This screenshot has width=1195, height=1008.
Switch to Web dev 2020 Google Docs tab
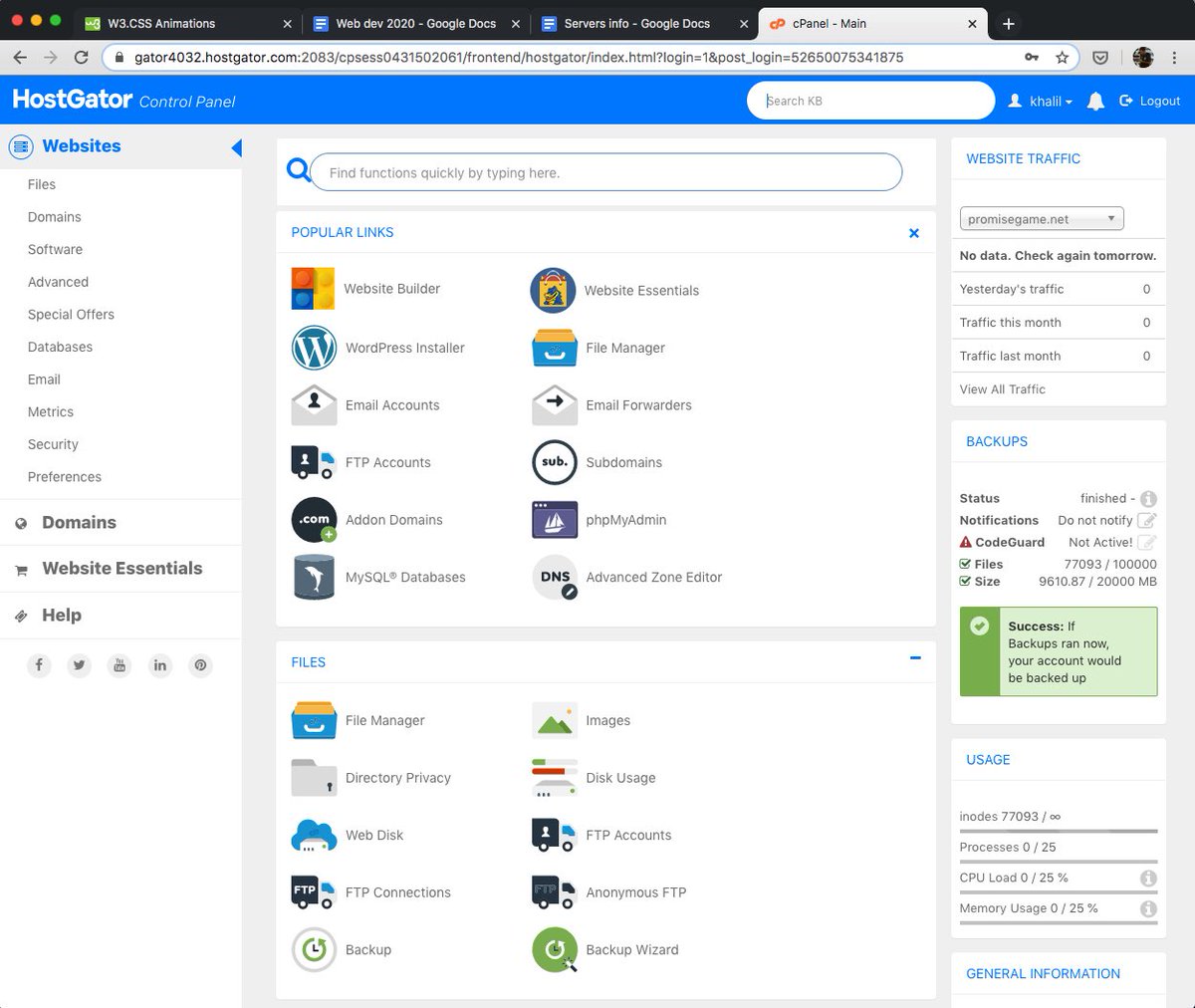click(417, 23)
